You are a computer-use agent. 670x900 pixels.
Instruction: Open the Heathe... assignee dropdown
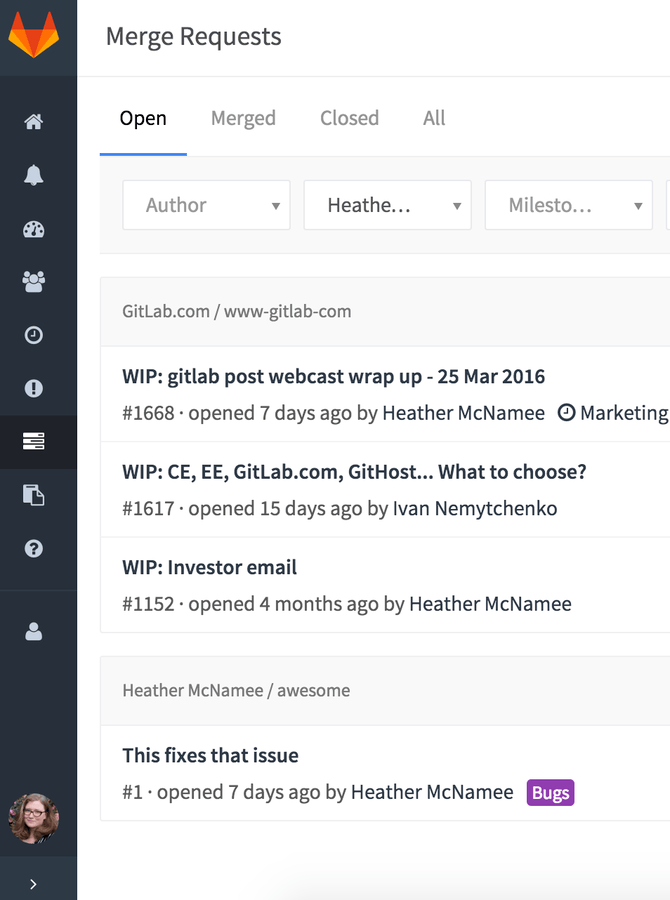coord(388,205)
